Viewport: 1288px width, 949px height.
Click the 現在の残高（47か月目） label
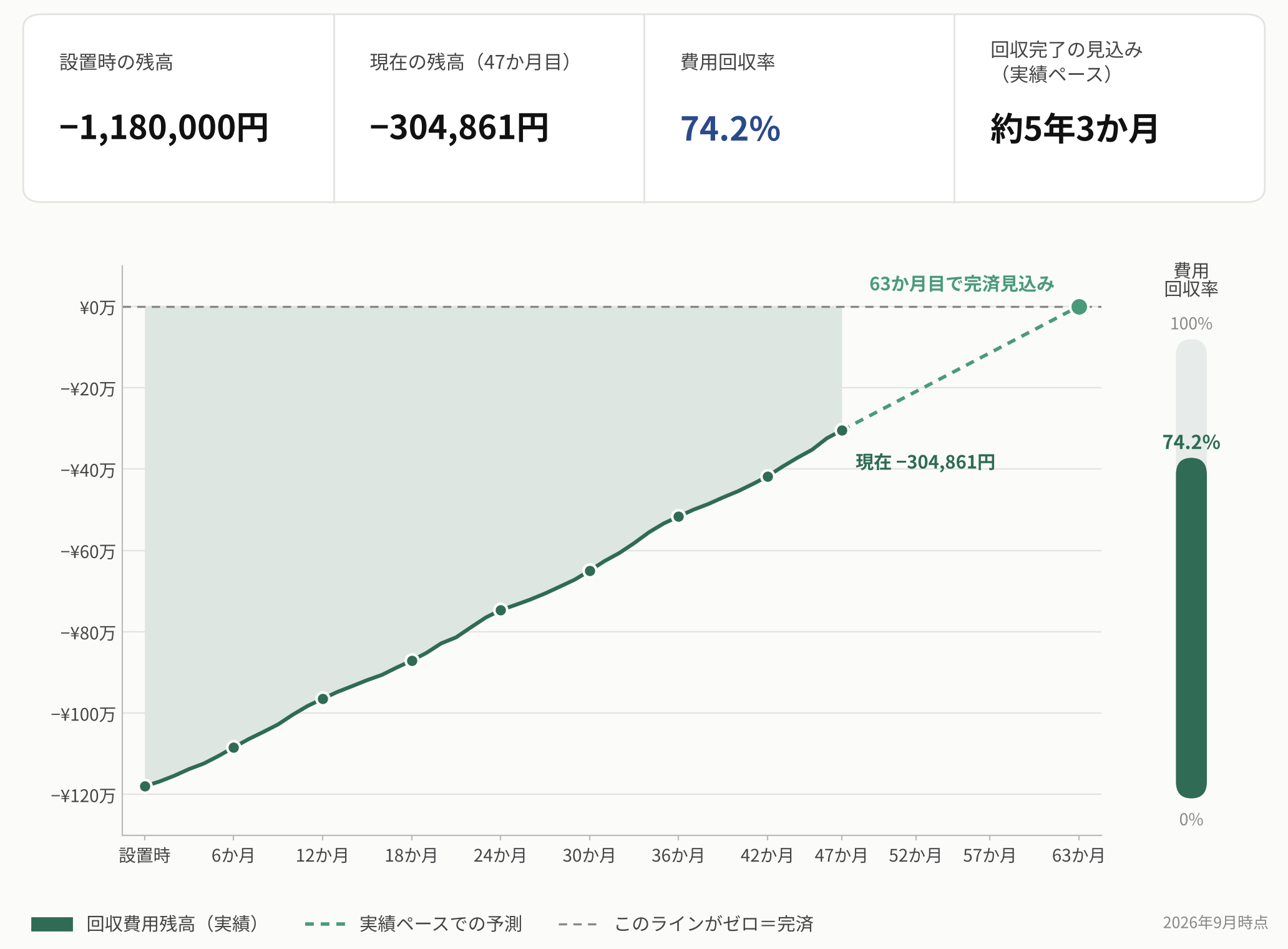tap(471, 62)
